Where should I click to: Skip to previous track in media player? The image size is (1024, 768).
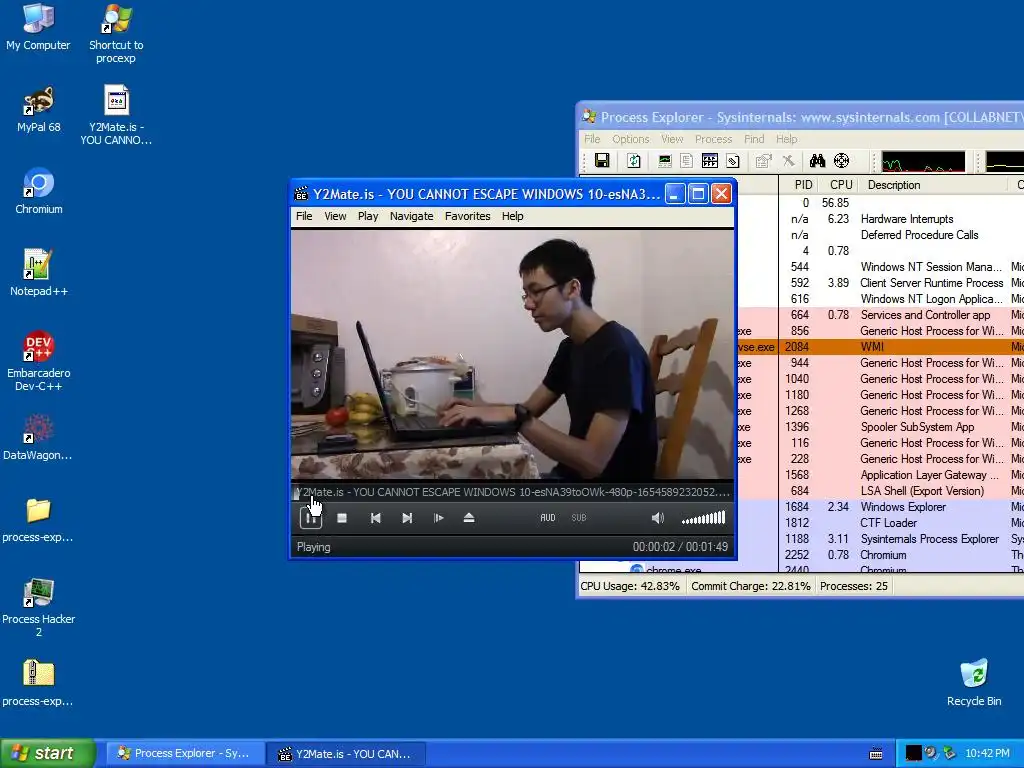pos(376,518)
